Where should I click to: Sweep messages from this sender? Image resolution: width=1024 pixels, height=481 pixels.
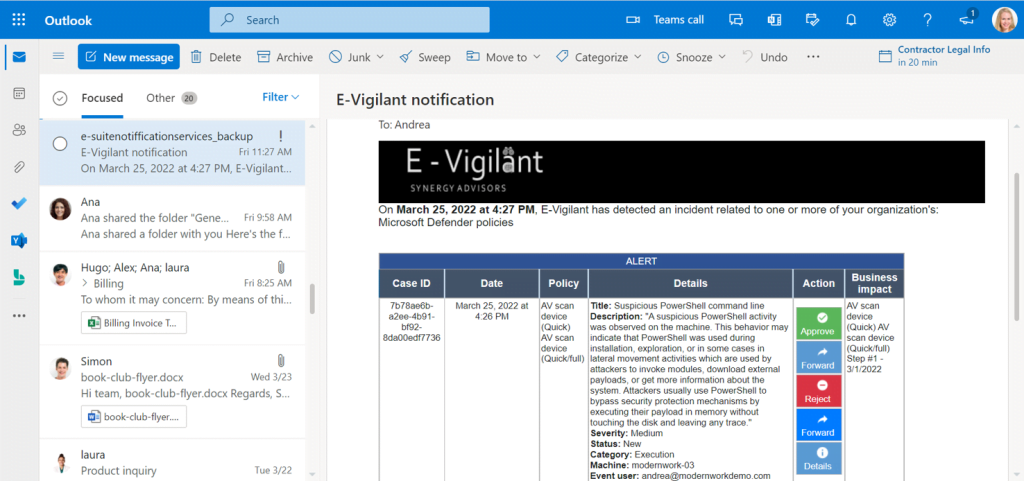pos(425,57)
